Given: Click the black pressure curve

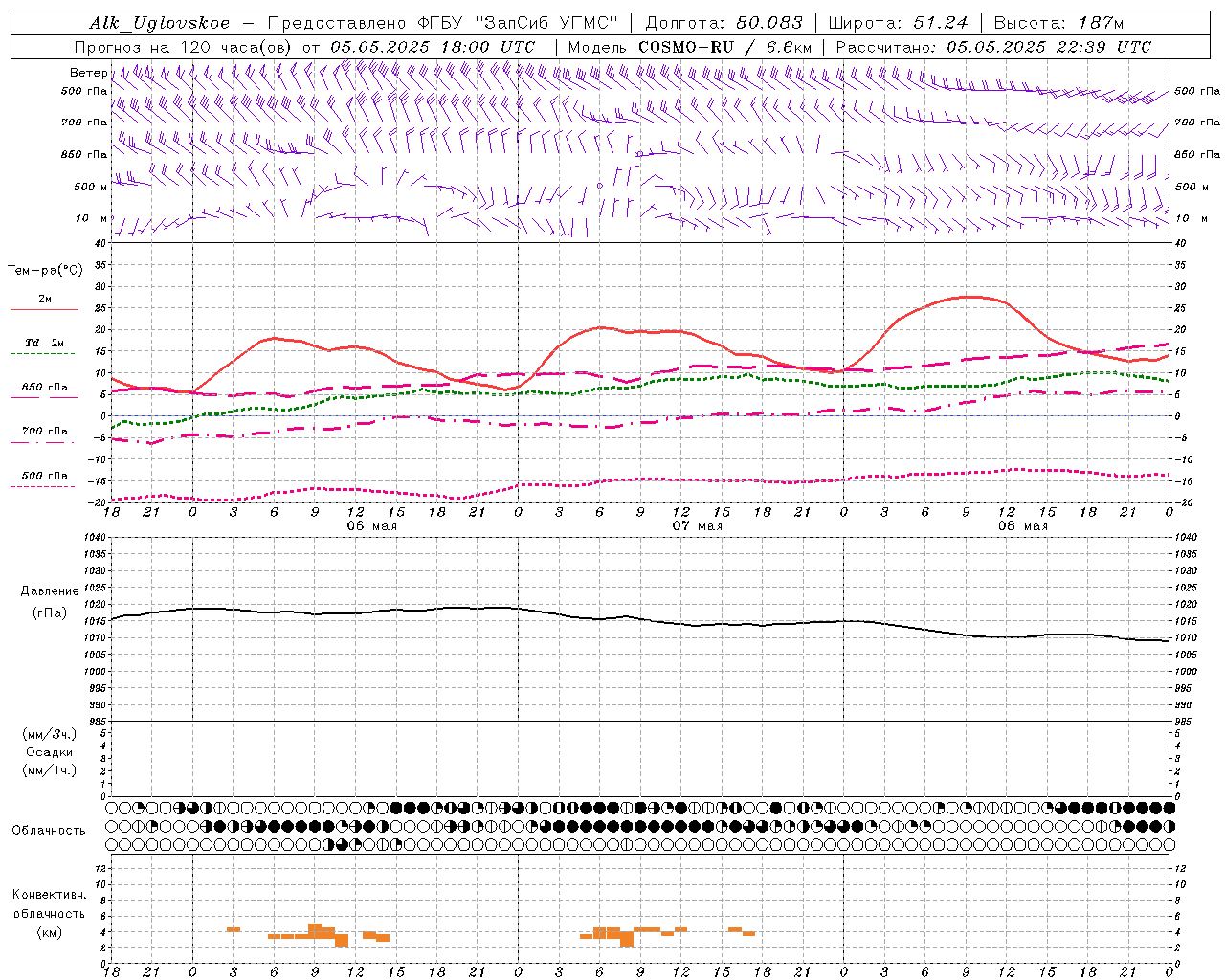Looking at the screenshot, I should tap(639, 619).
